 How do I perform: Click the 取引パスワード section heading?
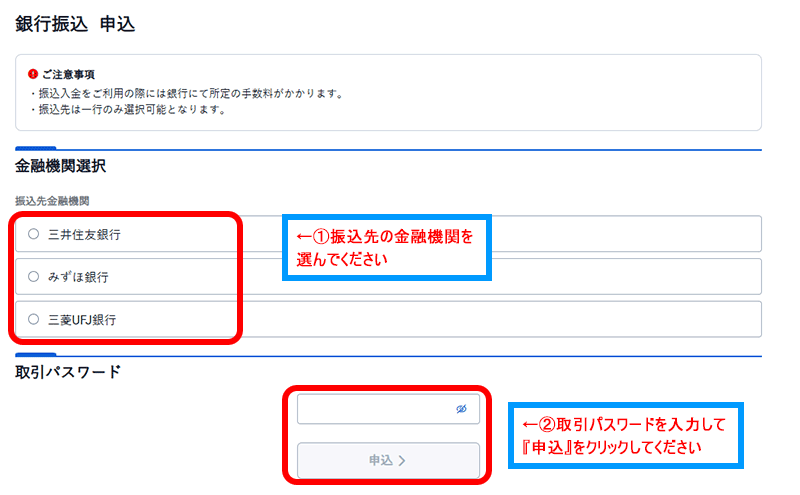[68, 372]
